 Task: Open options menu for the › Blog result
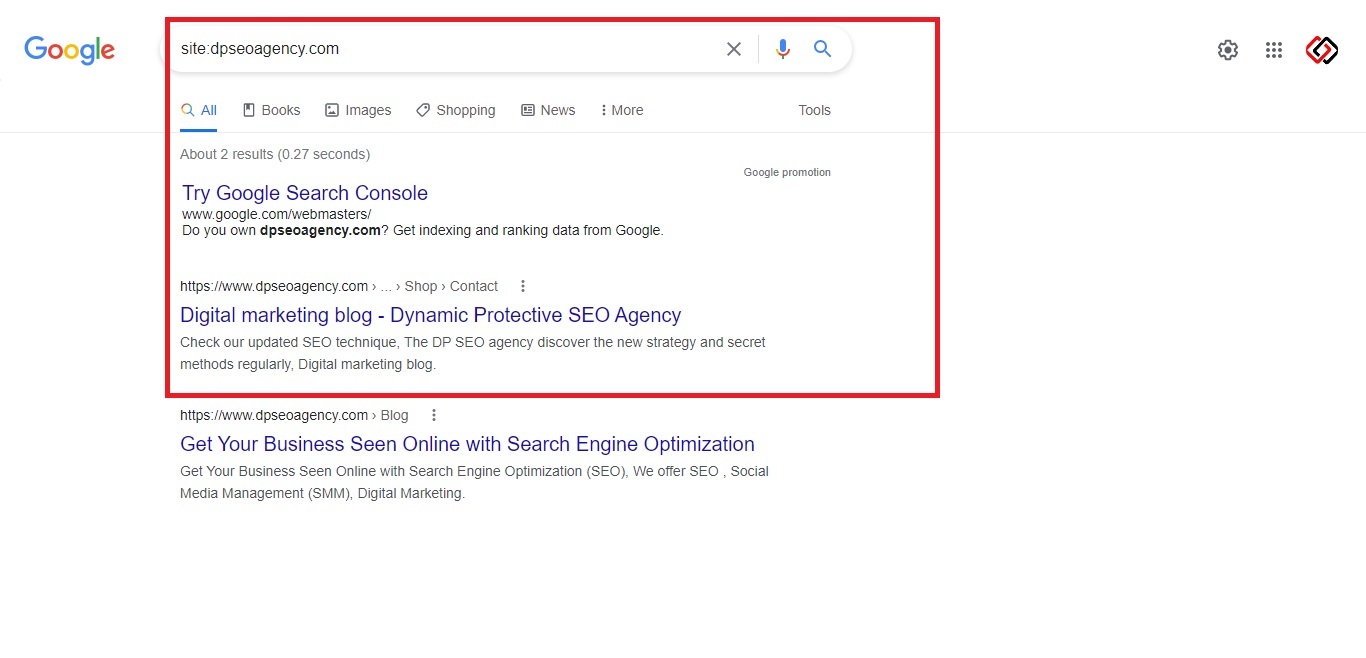[x=434, y=415]
